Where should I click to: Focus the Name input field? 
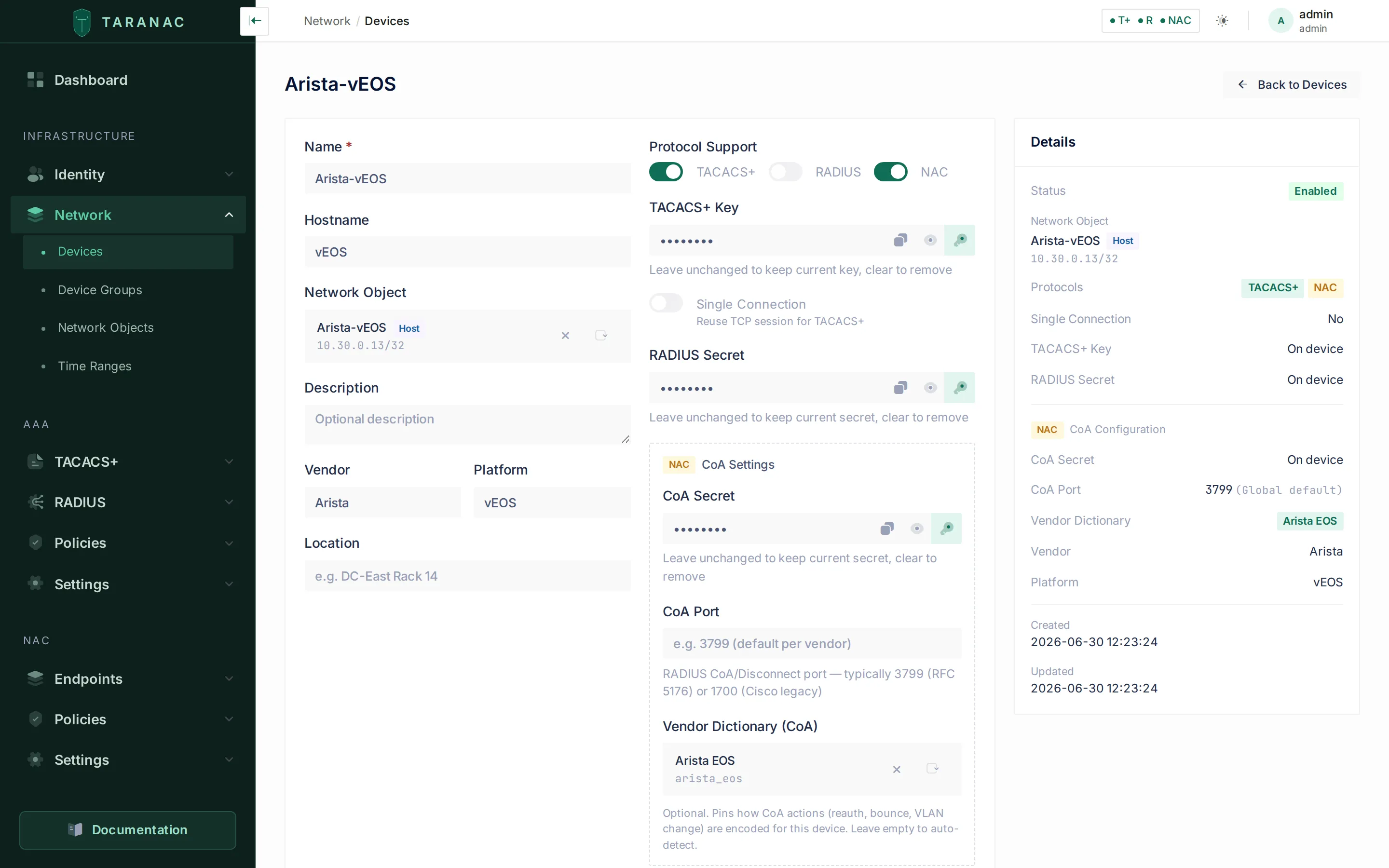pyautogui.click(x=467, y=178)
